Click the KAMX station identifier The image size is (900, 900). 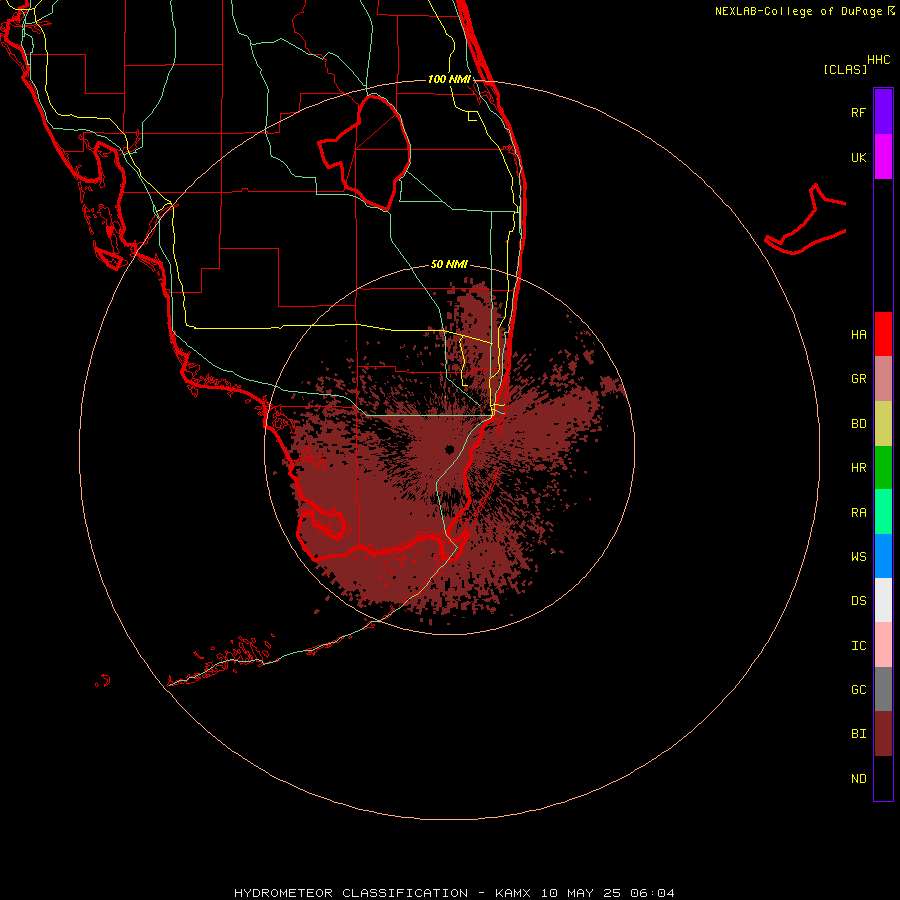point(513,893)
